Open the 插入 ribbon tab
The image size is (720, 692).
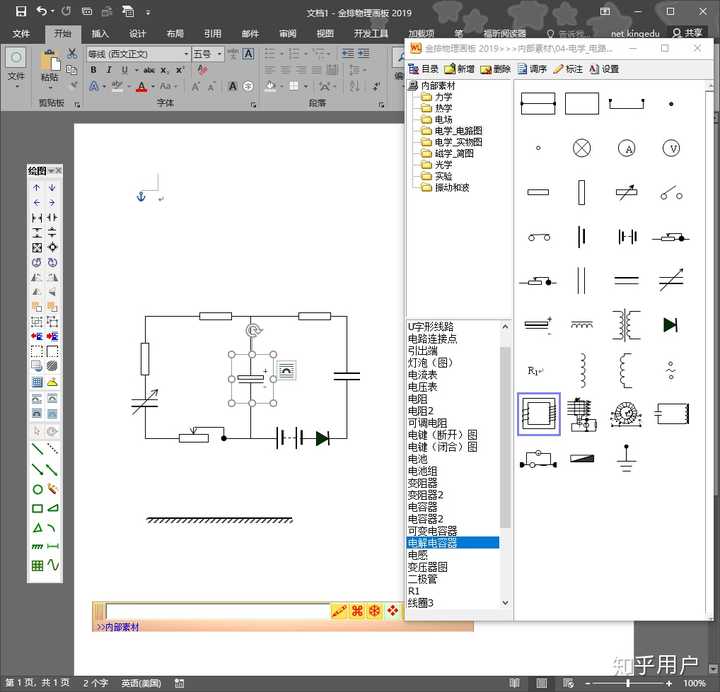[x=100, y=34]
